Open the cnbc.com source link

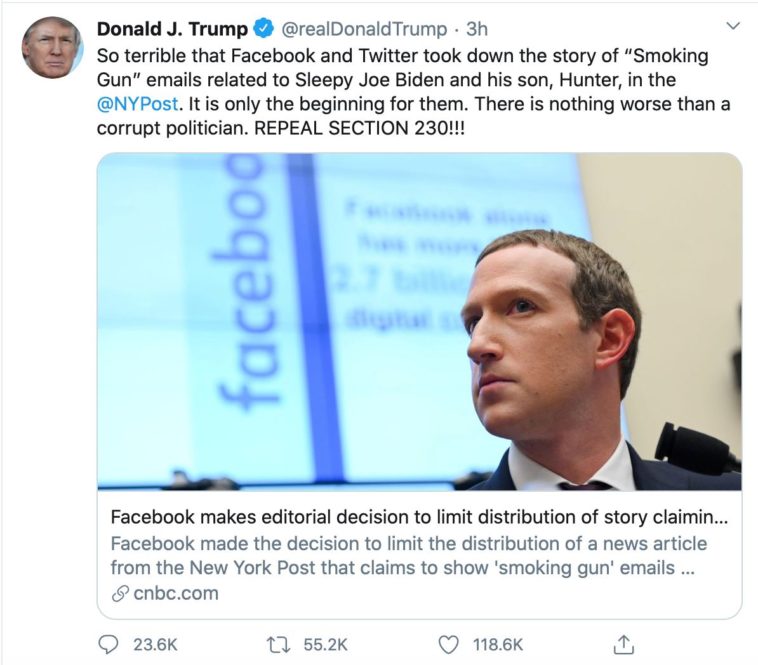click(175, 593)
